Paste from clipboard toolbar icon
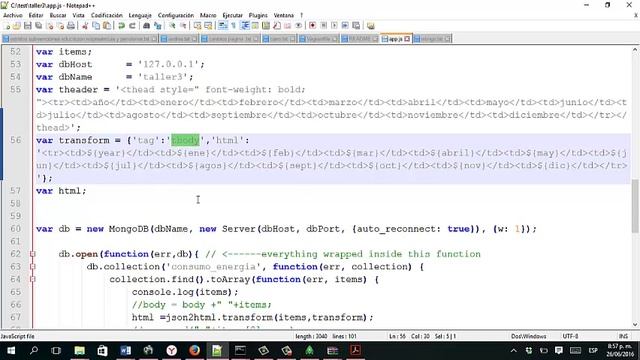The image size is (640, 360). coord(107,26)
